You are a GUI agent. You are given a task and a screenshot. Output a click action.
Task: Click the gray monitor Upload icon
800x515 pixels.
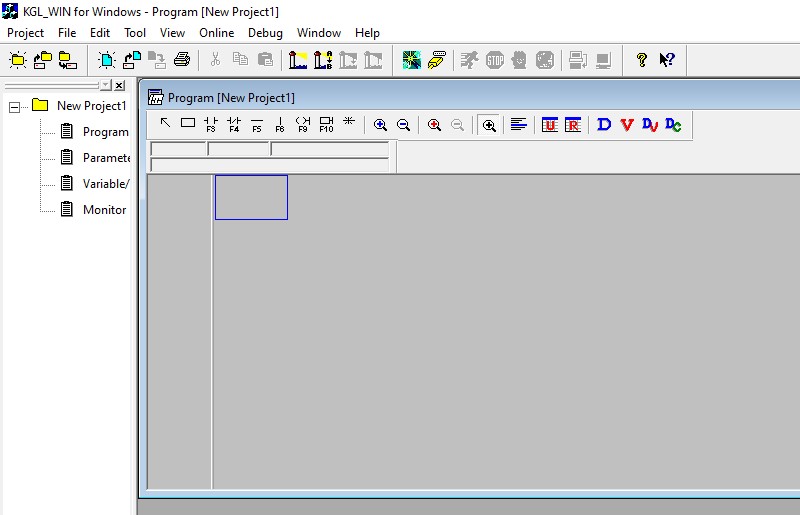click(603, 60)
